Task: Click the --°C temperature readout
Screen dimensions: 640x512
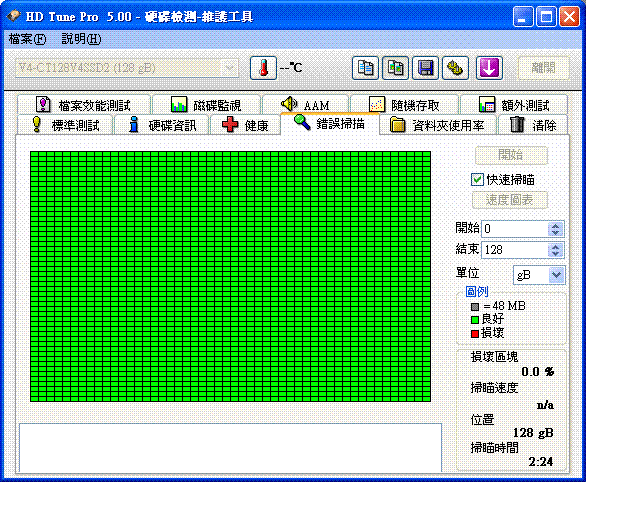Action: (291, 67)
